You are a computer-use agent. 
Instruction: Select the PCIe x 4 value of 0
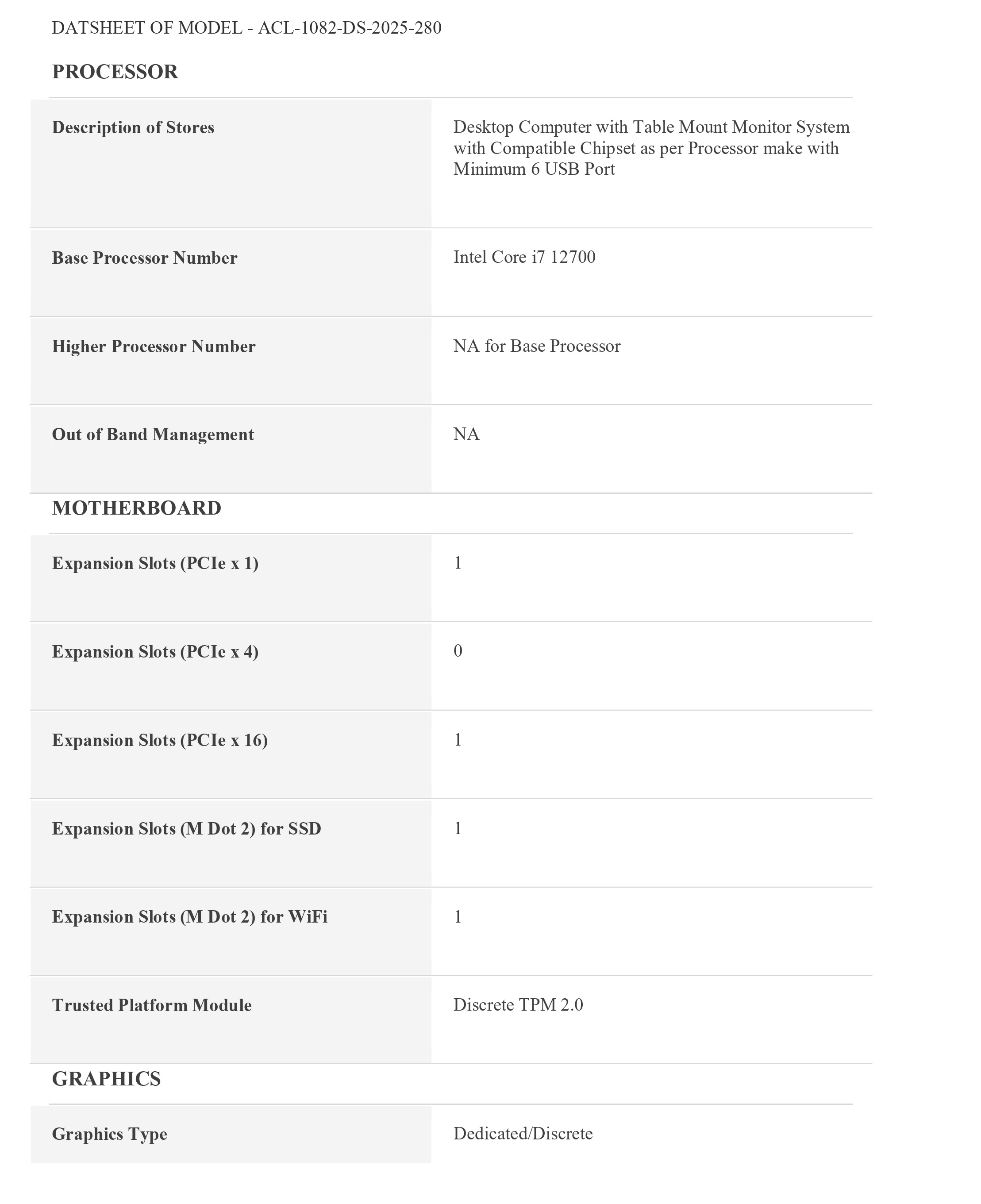pos(458,651)
